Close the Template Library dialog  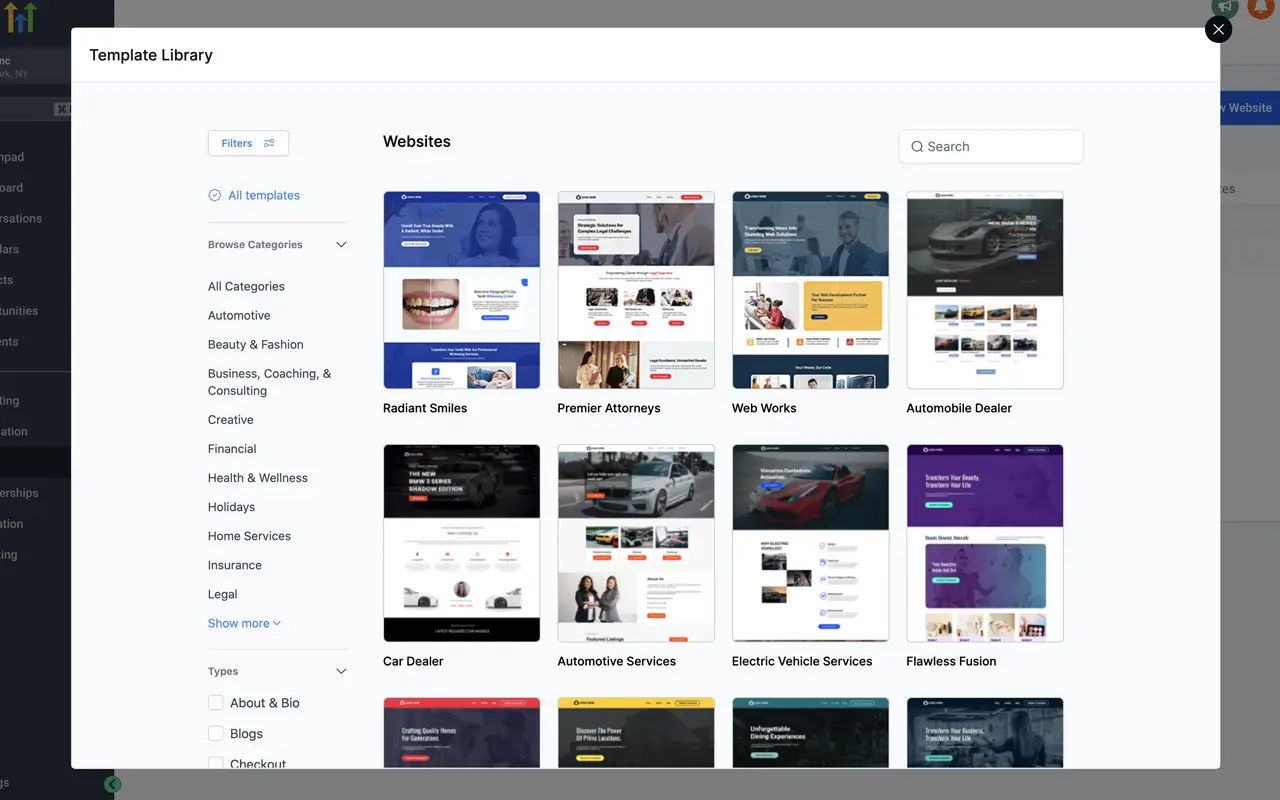1218,29
